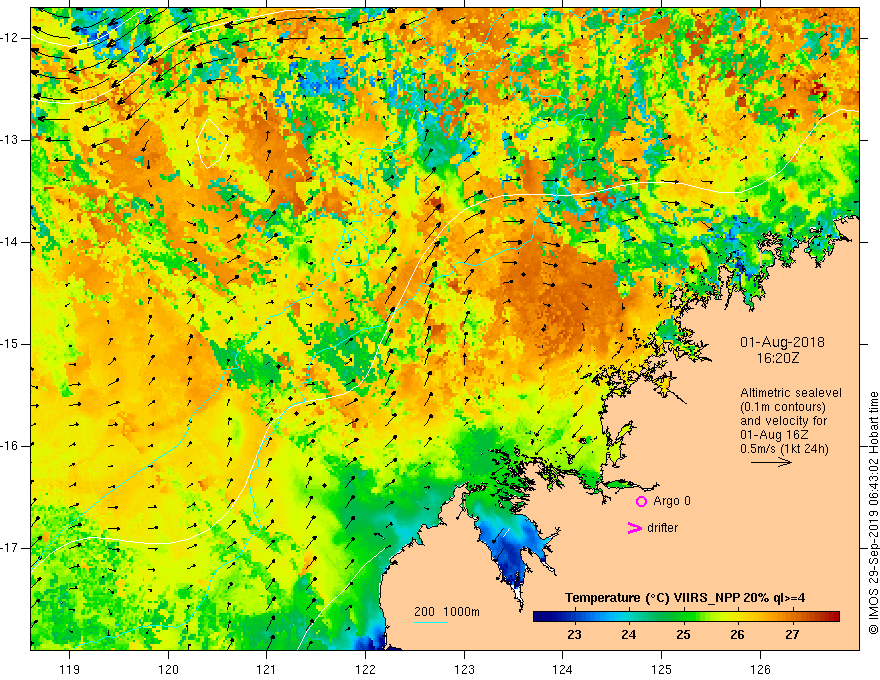Image resolution: width=880 pixels, height=680 pixels.
Task: Click the '121' longitude axis label
Action: tap(267, 669)
